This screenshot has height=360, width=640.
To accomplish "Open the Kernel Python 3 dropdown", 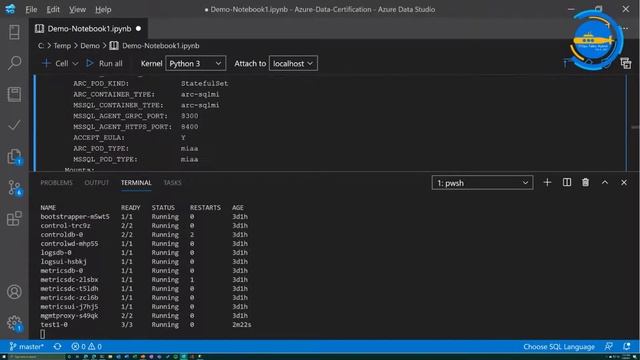I will pyautogui.click(x=196, y=63).
